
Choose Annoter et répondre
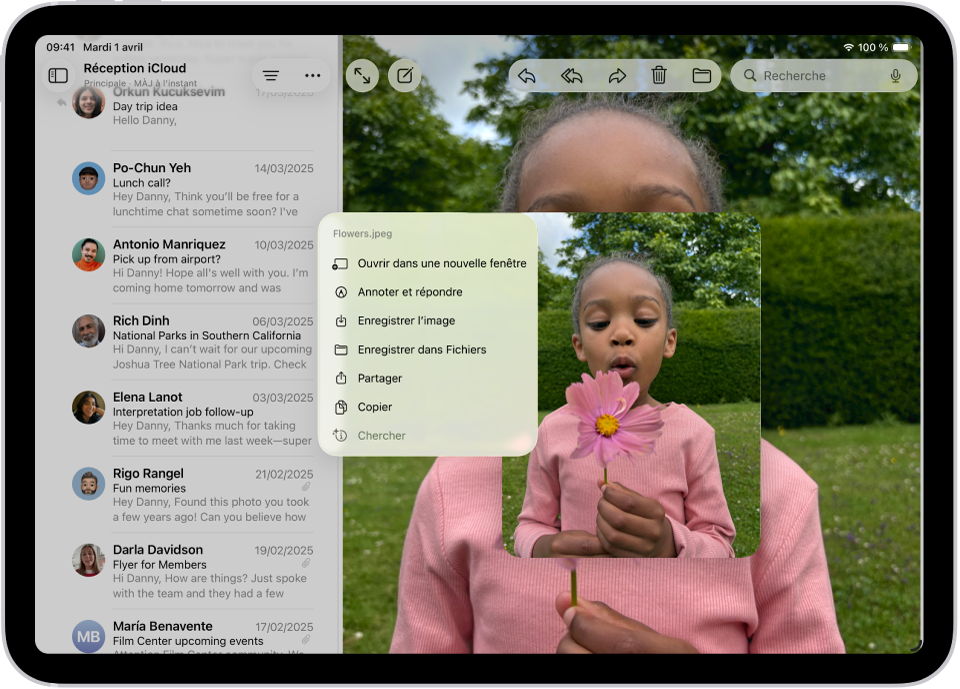pos(429,292)
